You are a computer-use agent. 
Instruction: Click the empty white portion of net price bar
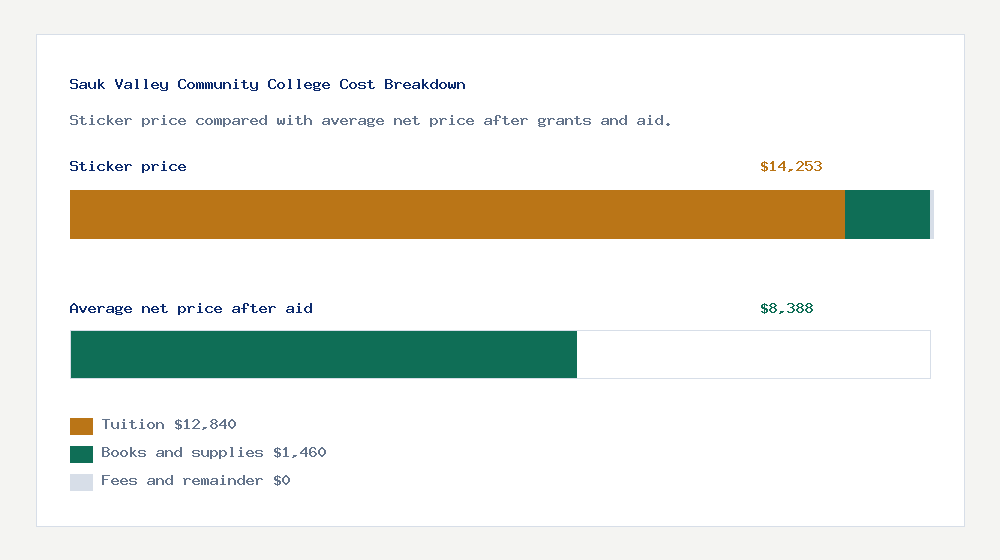coord(753,354)
